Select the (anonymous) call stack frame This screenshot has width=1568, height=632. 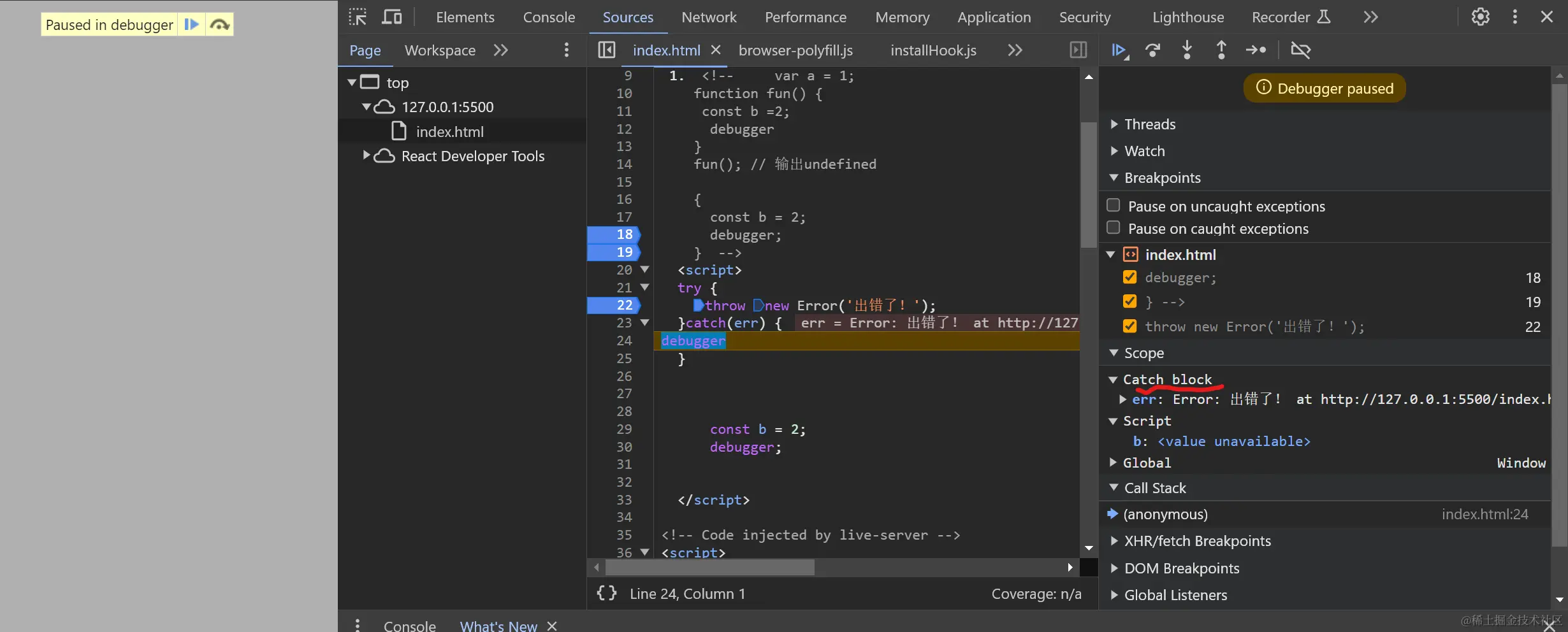point(1325,514)
